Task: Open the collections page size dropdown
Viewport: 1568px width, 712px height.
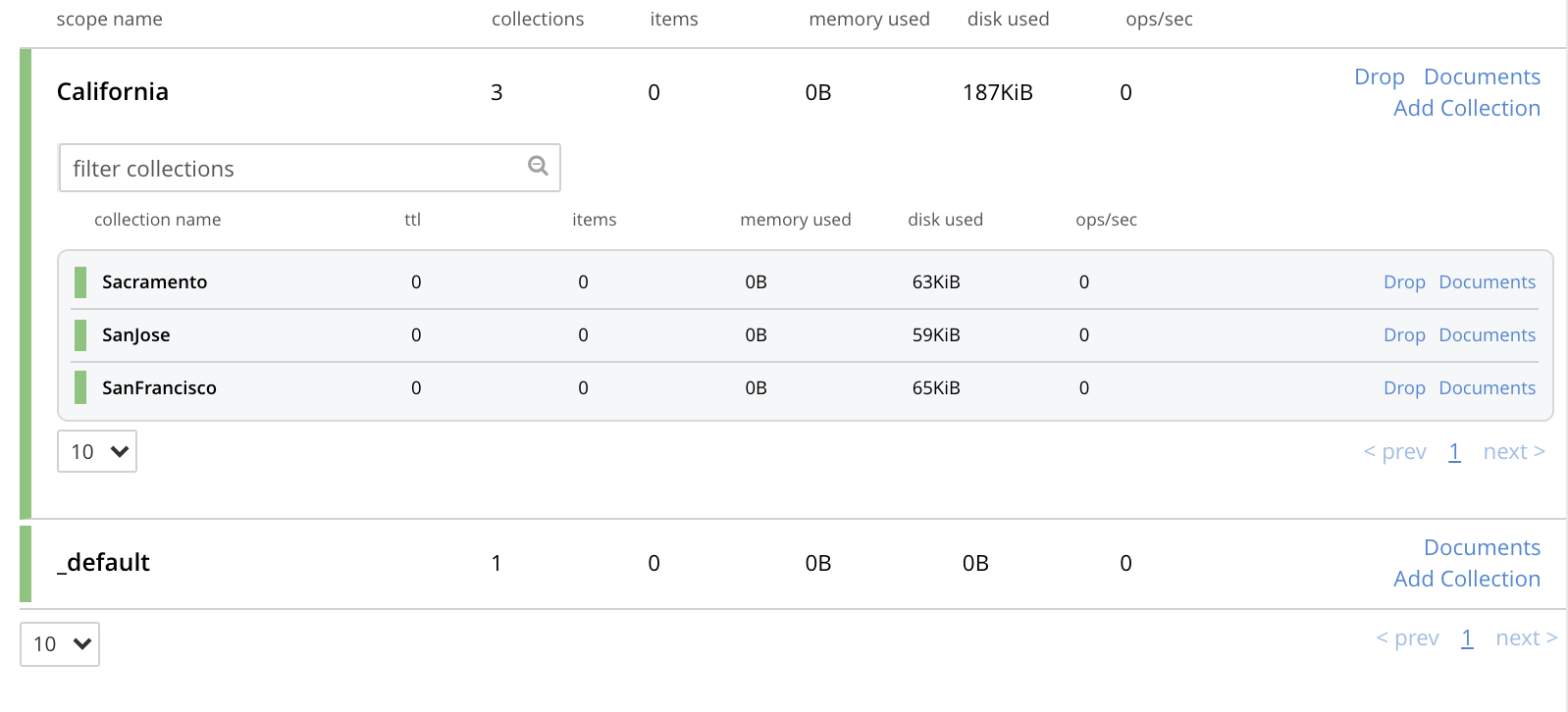Action: coord(97,452)
